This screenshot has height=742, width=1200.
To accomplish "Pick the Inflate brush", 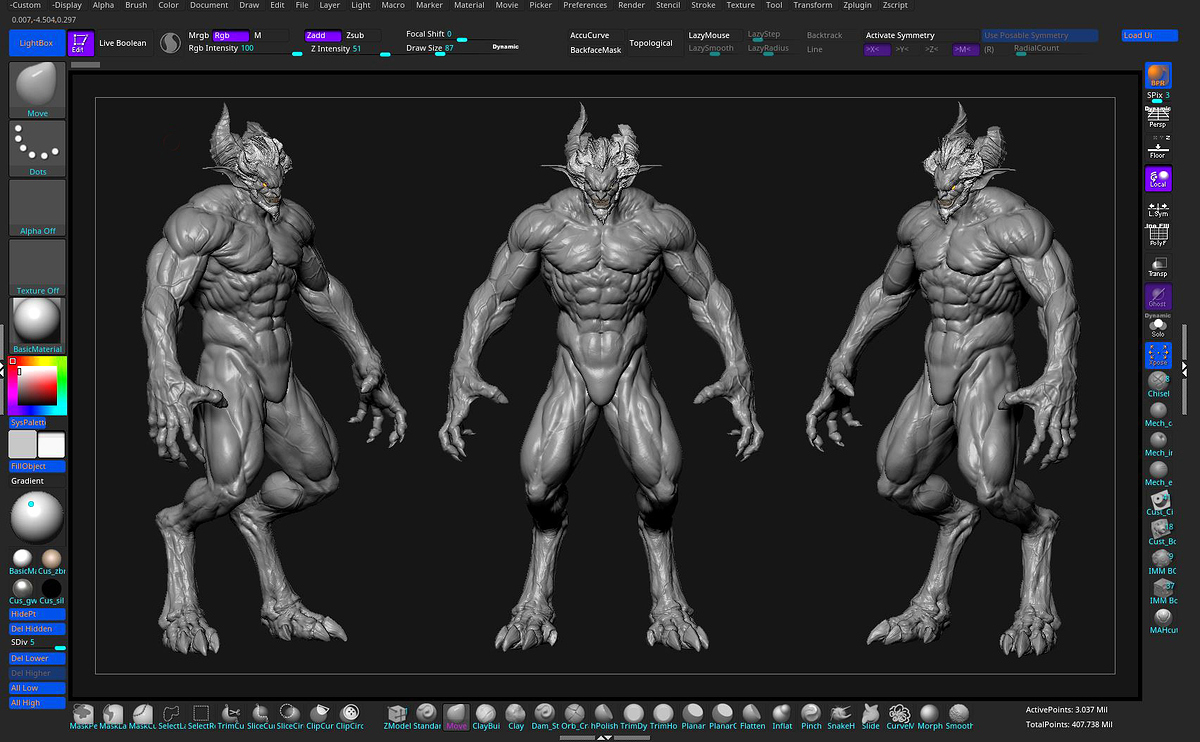I will [782, 716].
